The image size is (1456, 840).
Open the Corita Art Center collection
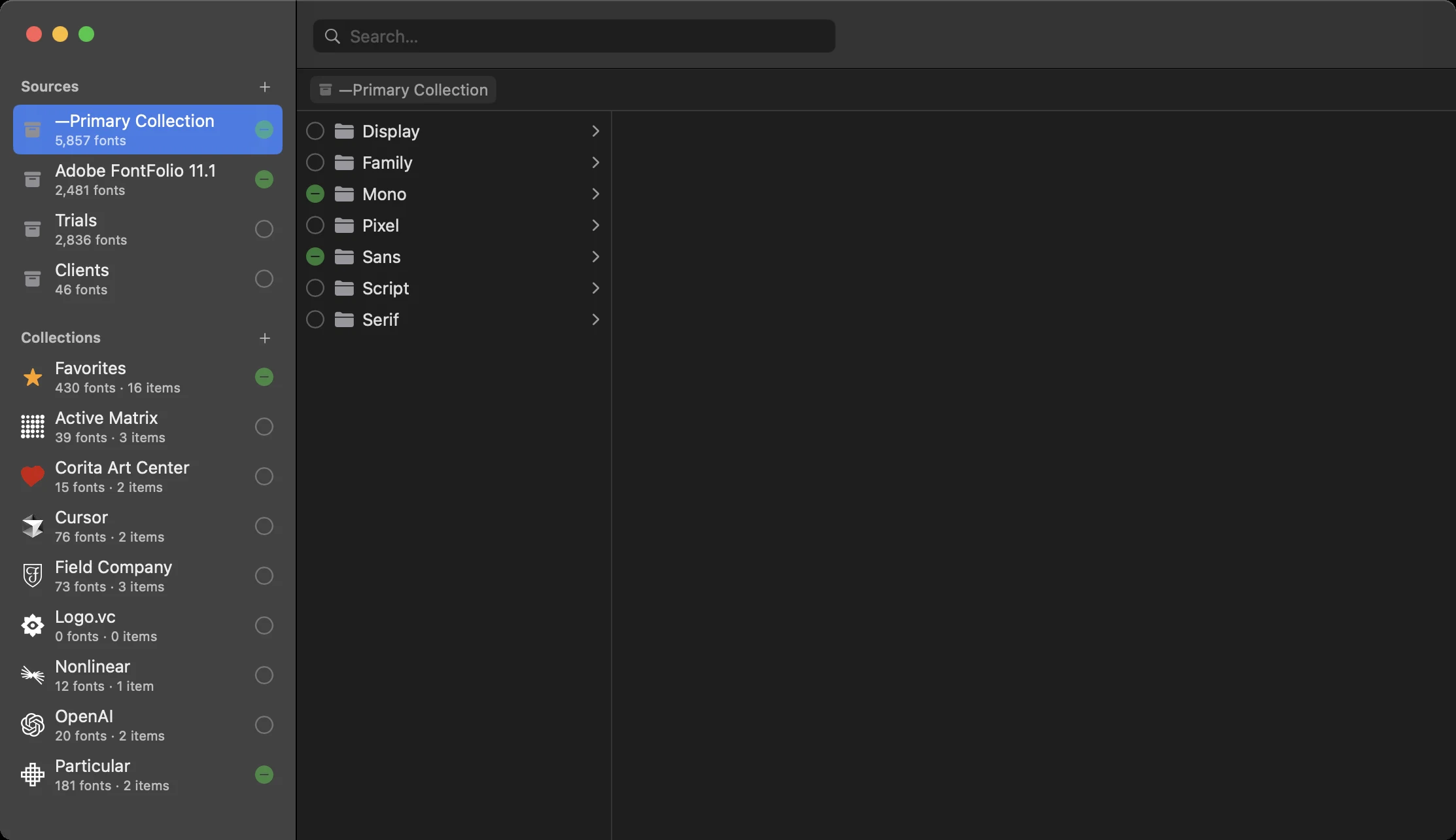pos(148,476)
